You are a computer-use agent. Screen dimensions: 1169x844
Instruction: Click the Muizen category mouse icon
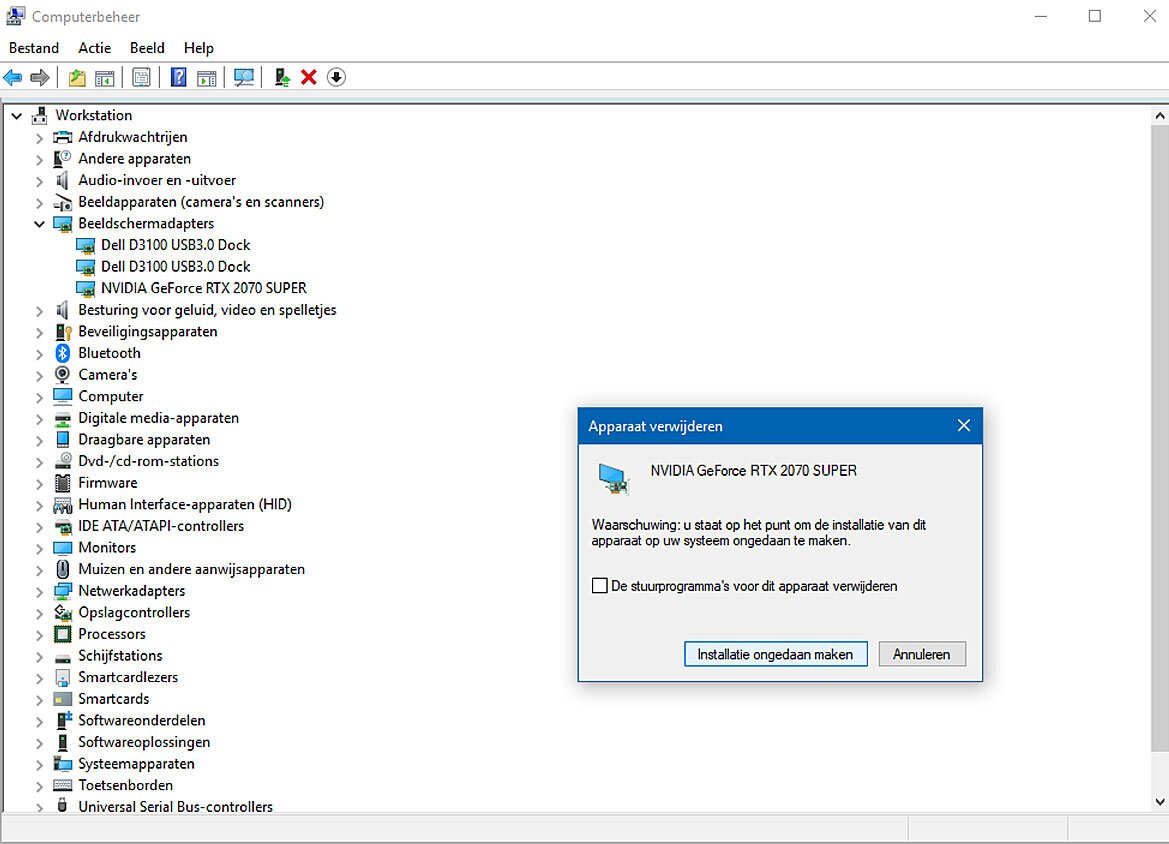click(x=63, y=569)
